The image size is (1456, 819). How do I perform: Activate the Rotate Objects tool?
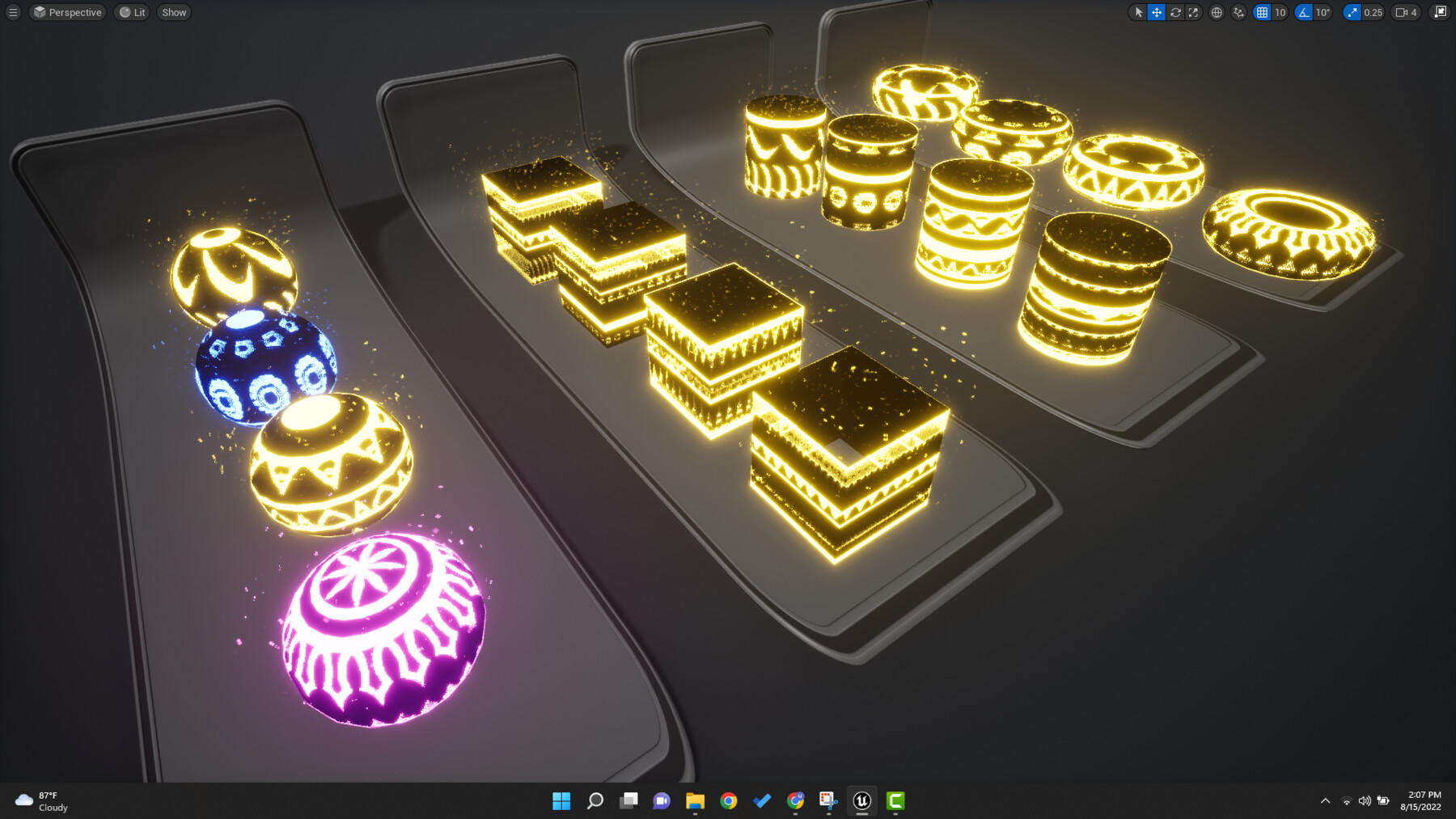[x=1175, y=12]
